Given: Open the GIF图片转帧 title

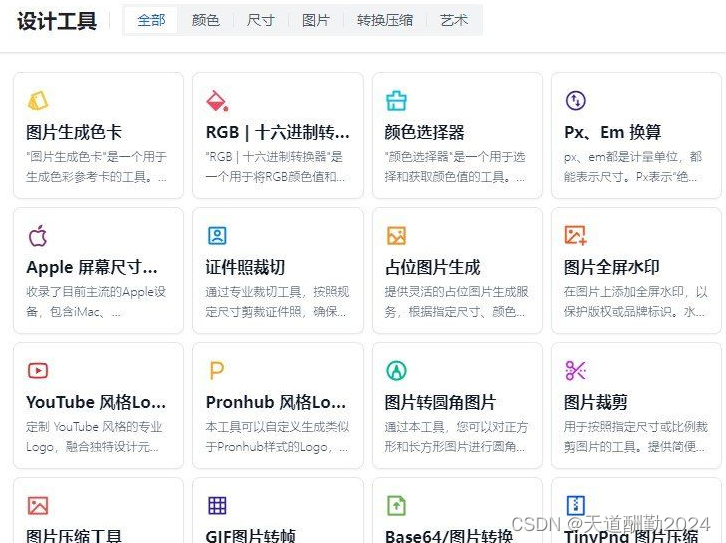Looking at the screenshot, I should point(250,536).
